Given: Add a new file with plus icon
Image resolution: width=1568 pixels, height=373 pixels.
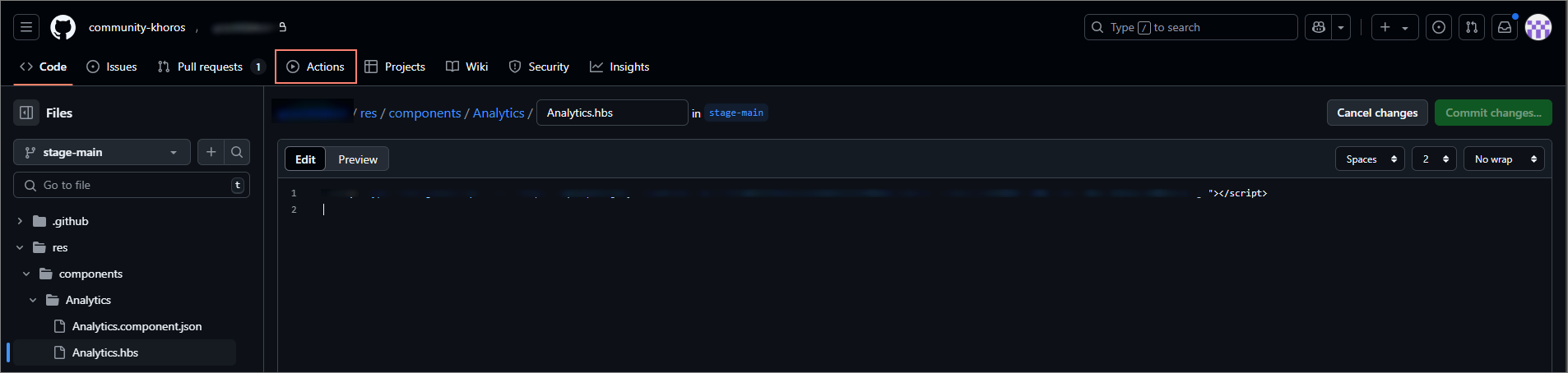Looking at the screenshot, I should click(x=211, y=152).
